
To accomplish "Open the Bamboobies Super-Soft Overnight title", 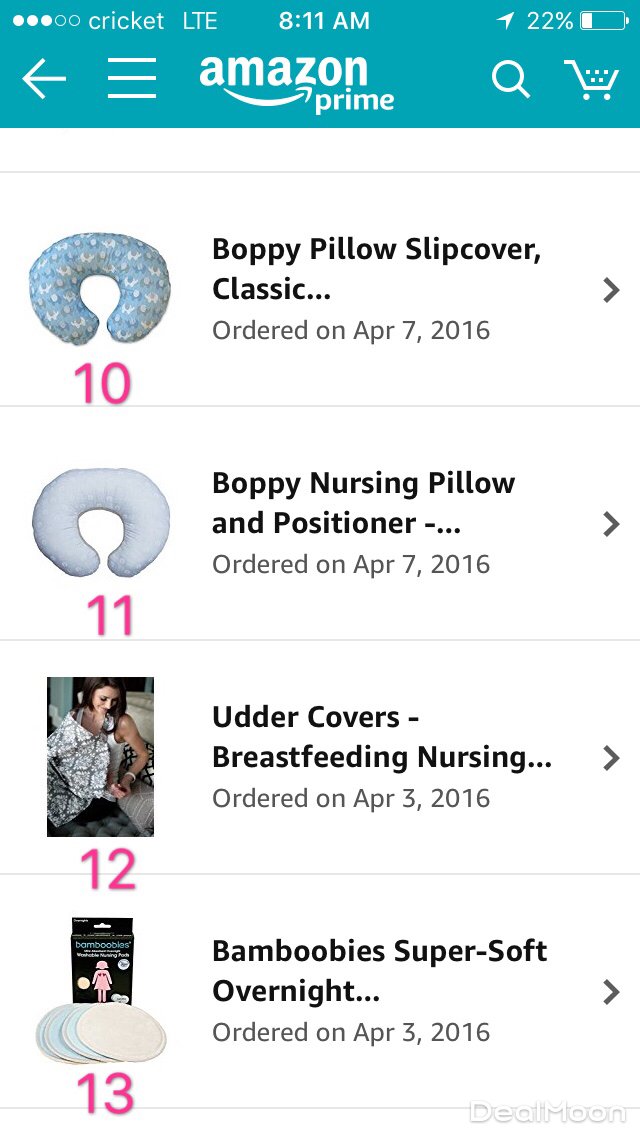I will [379, 971].
